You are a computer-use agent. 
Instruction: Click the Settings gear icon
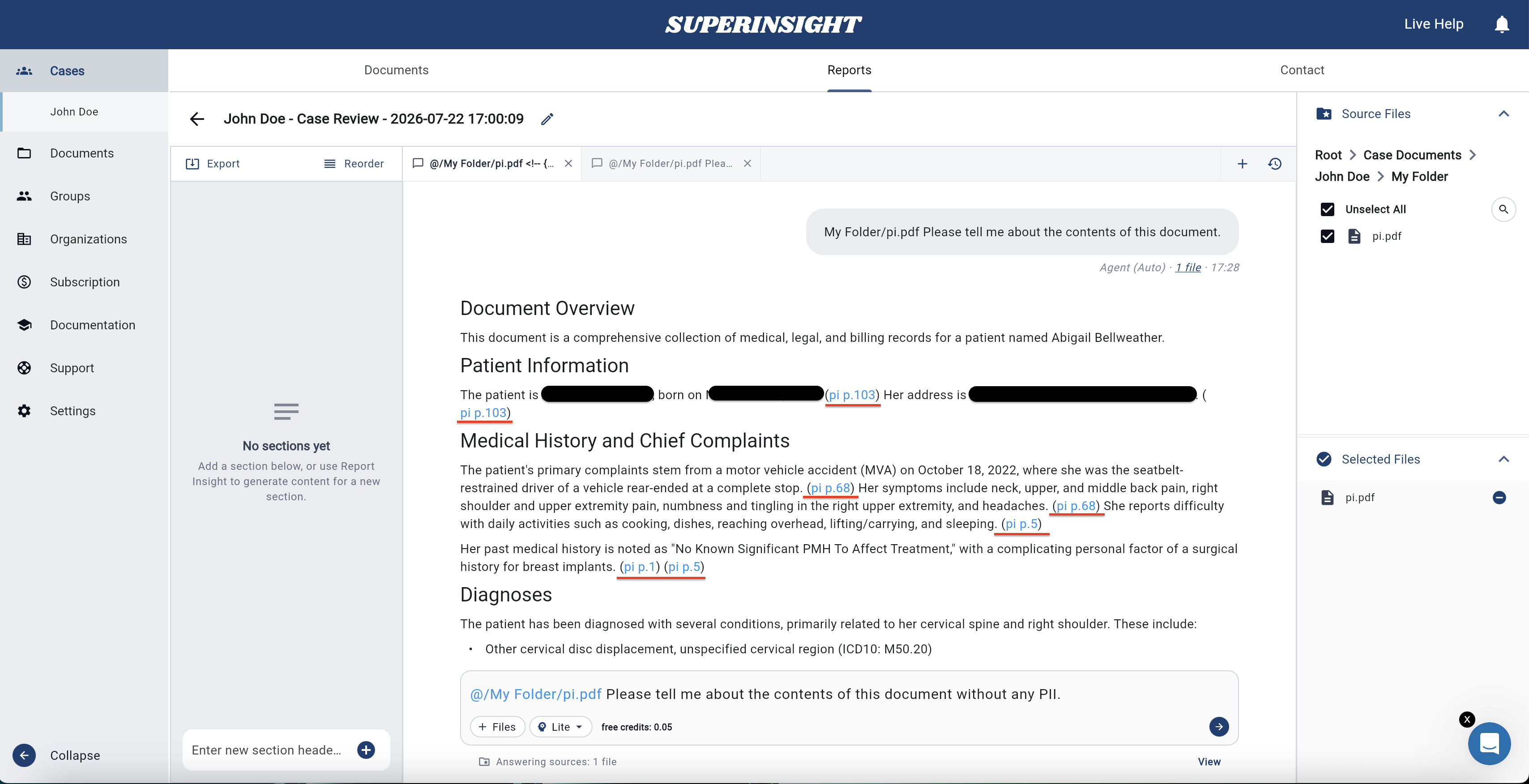click(x=24, y=411)
